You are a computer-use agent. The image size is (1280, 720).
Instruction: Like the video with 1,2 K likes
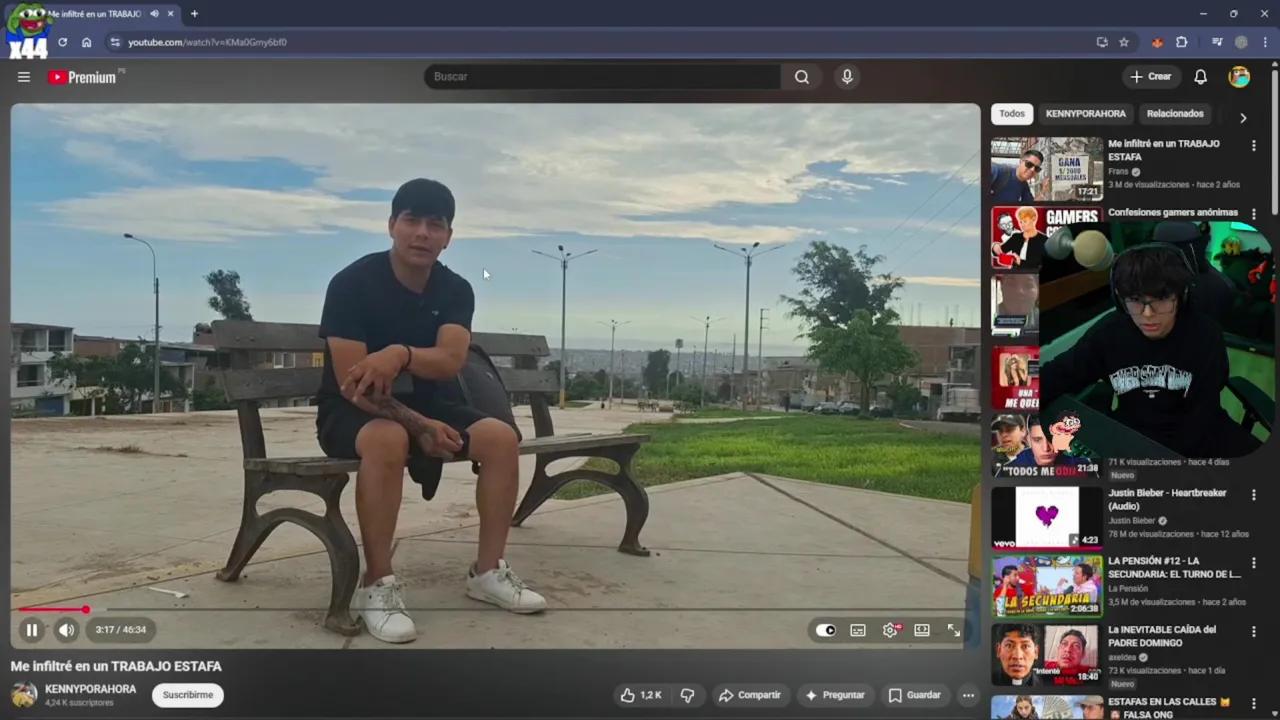[641, 695]
